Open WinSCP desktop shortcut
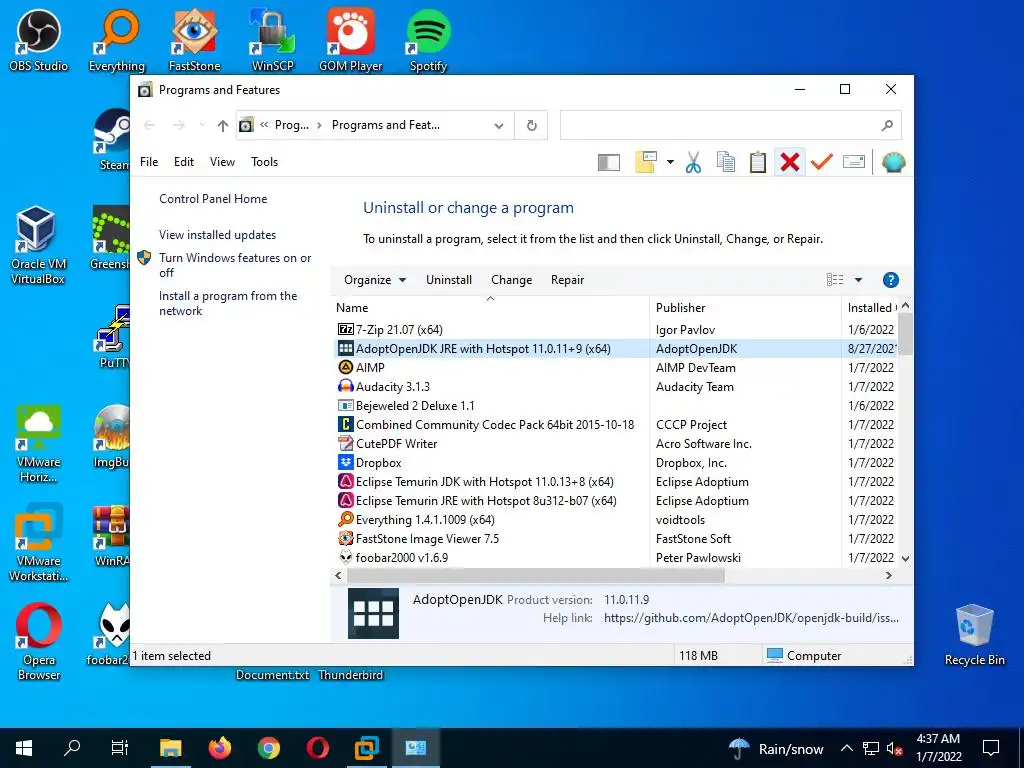 [x=273, y=40]
